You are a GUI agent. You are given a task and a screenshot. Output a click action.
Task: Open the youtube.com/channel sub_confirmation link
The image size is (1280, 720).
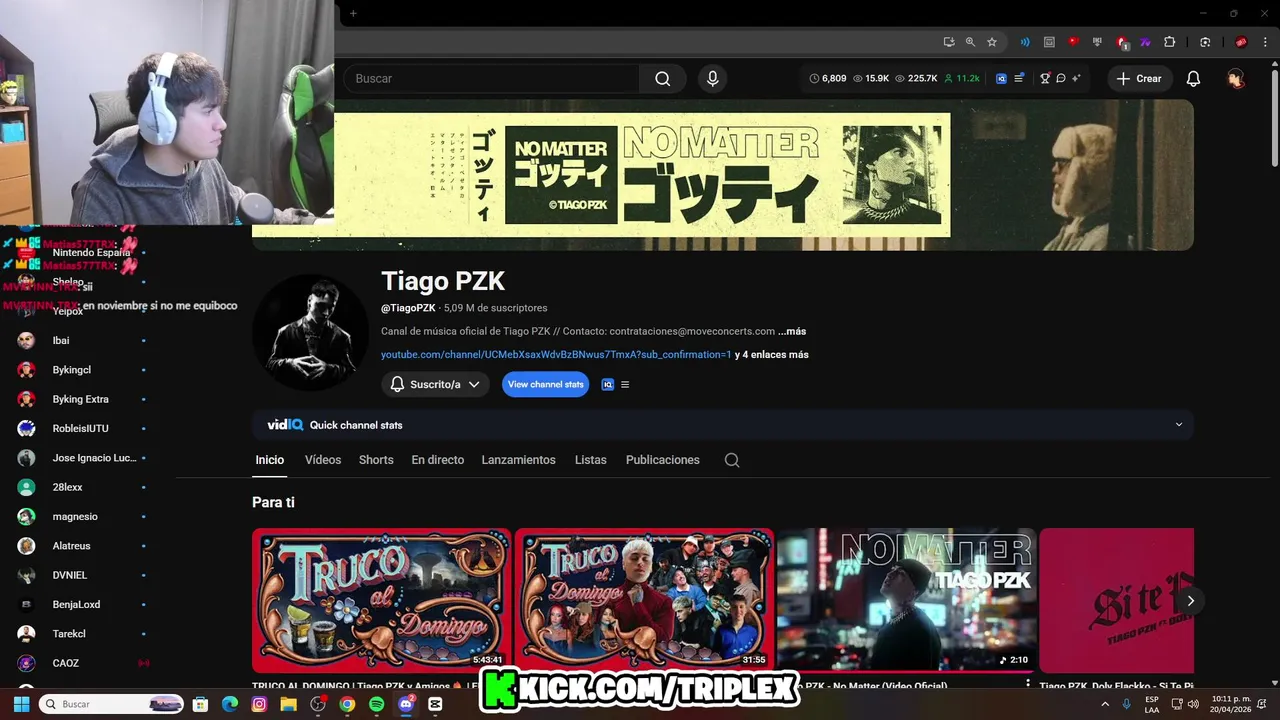[556, 354]
